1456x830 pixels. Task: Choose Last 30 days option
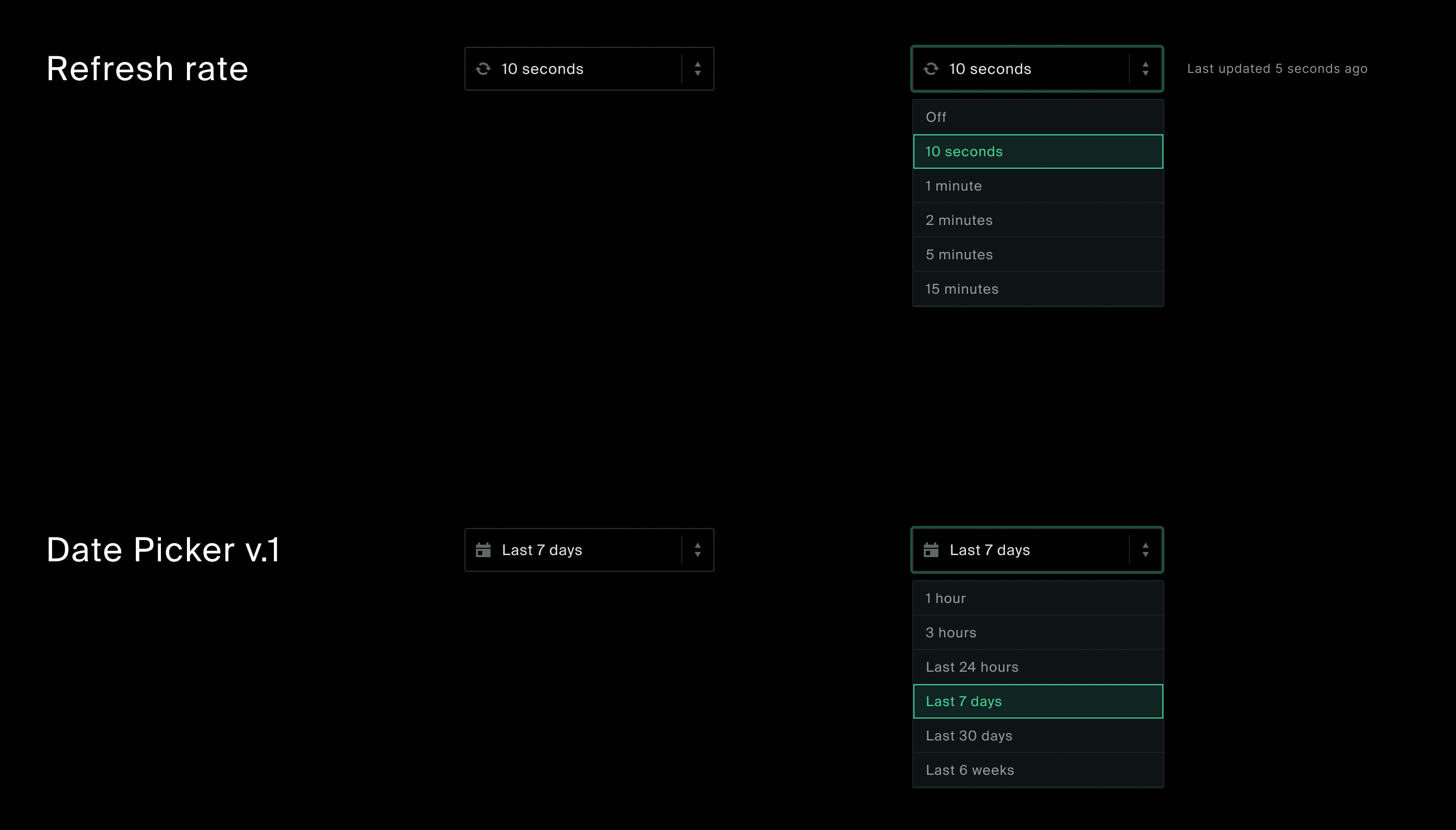(1037, 736)
